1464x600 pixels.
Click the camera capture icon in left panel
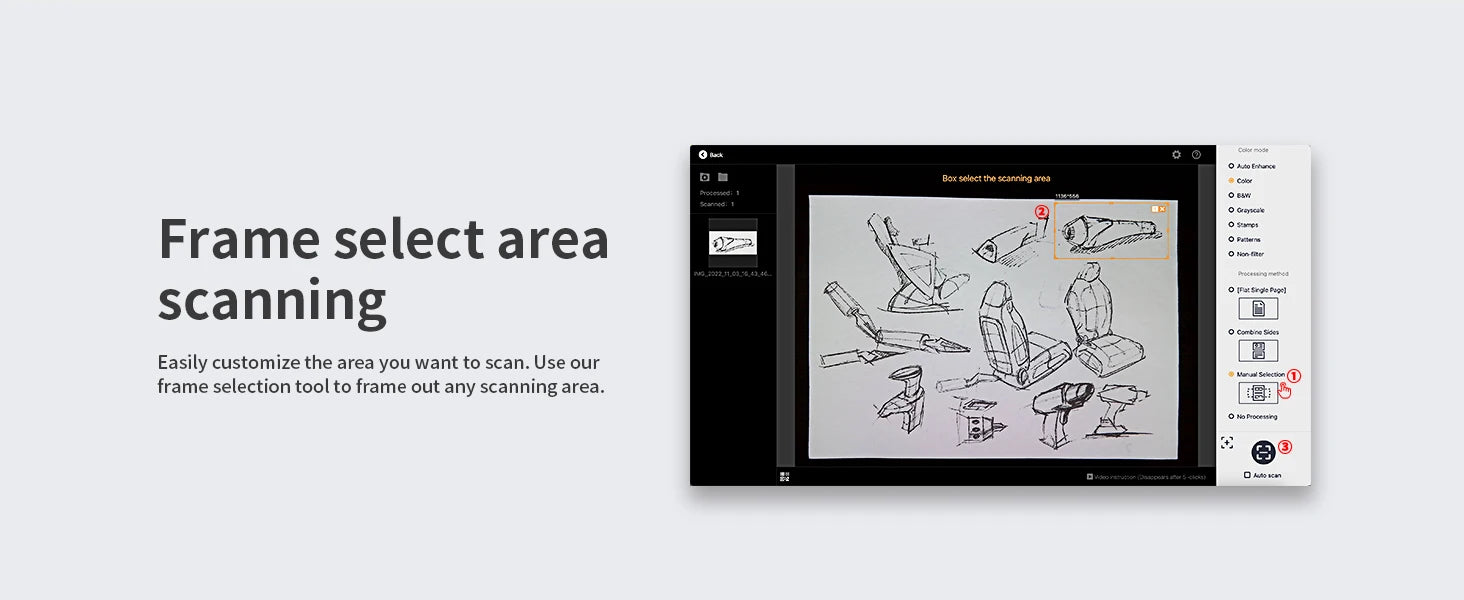(x=705, y=177)
